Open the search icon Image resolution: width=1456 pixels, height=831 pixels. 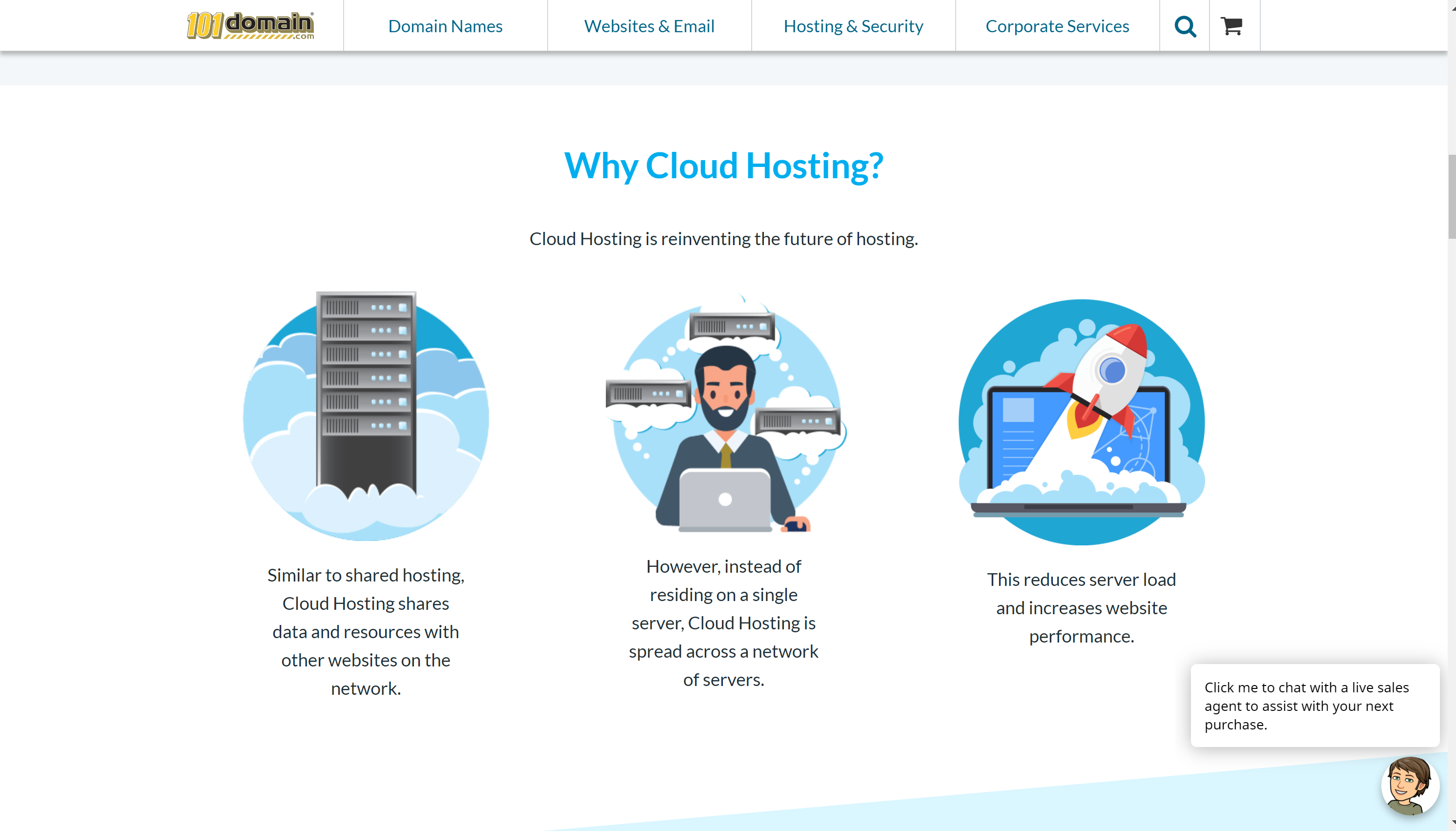[1185, 26]
